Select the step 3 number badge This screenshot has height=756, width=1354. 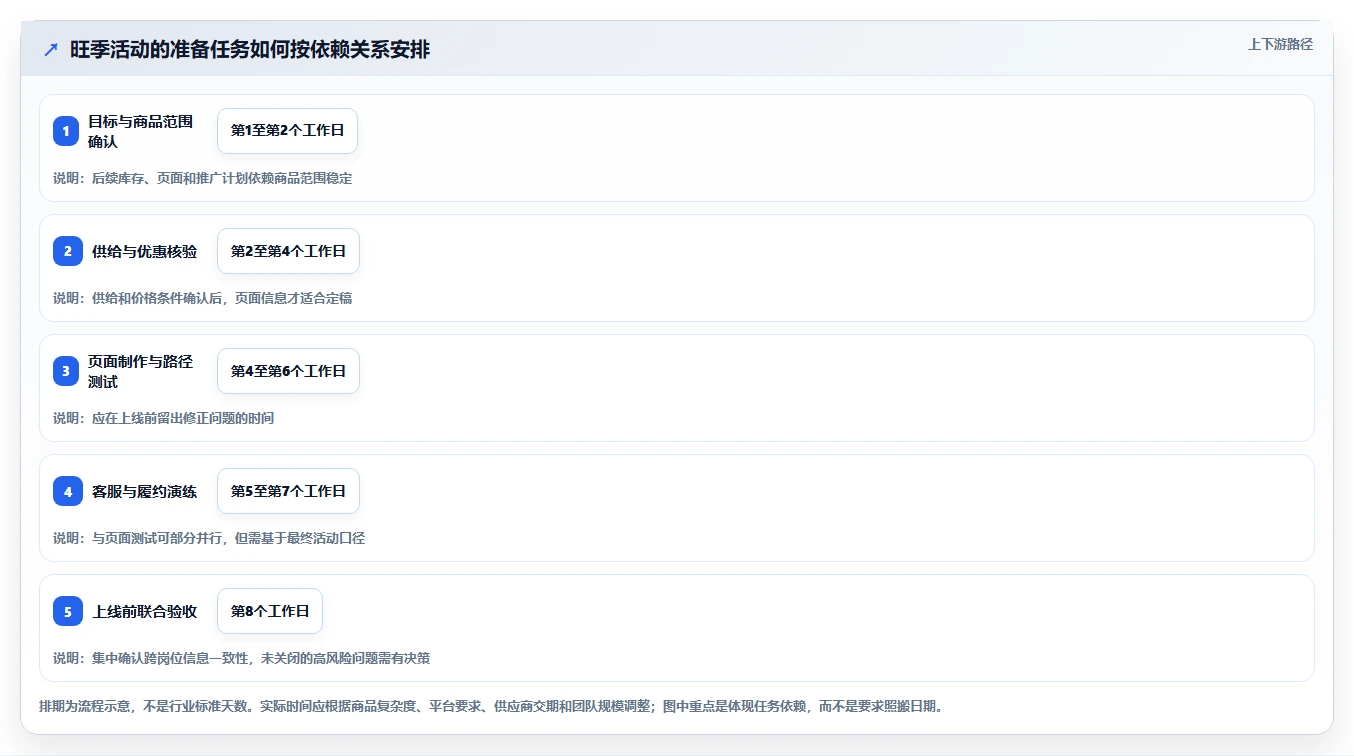tap(66, 371)
